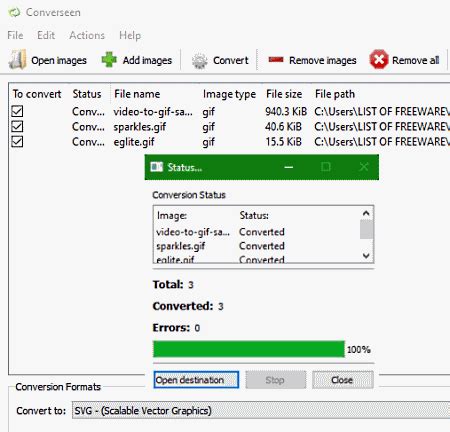
Task: Click the green 100% progress bar
Action: point(249,349)
